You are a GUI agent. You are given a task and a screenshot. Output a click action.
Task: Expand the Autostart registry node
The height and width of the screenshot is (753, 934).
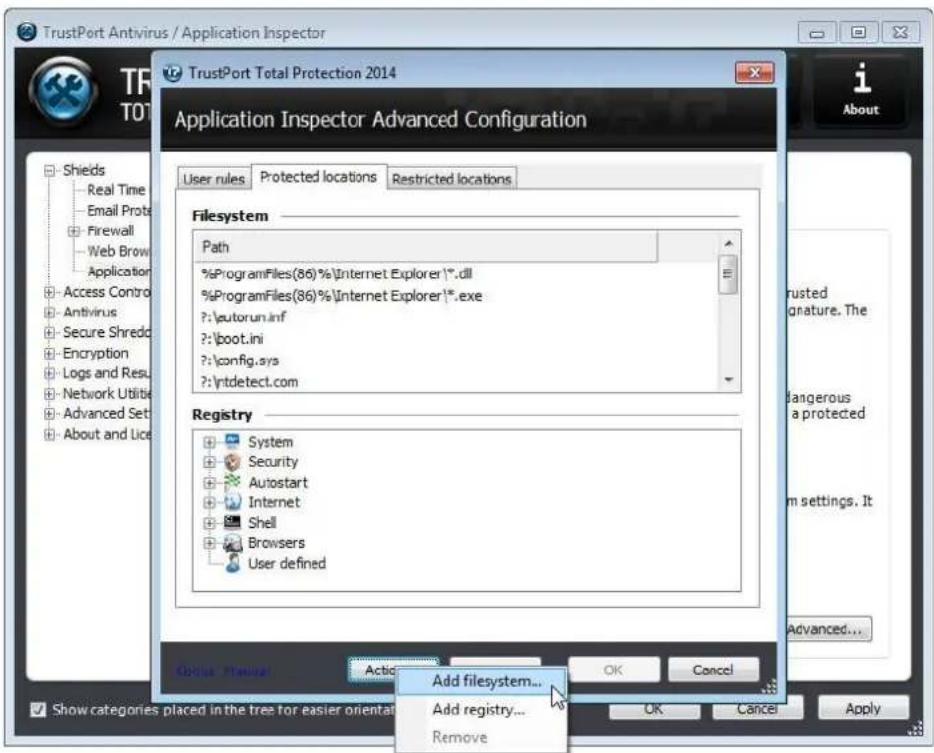(x=209, y=483)
